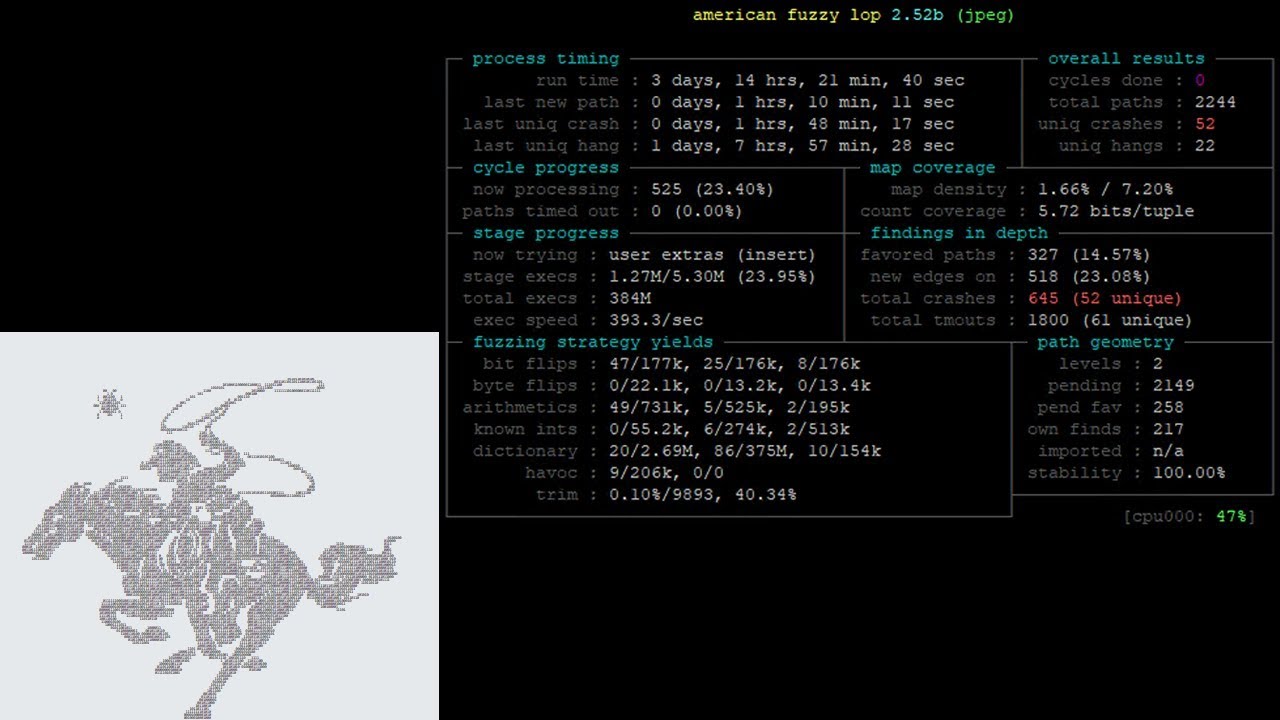Click levels value '2'
1280x720 pixels.
click(x=1157, y=365)
